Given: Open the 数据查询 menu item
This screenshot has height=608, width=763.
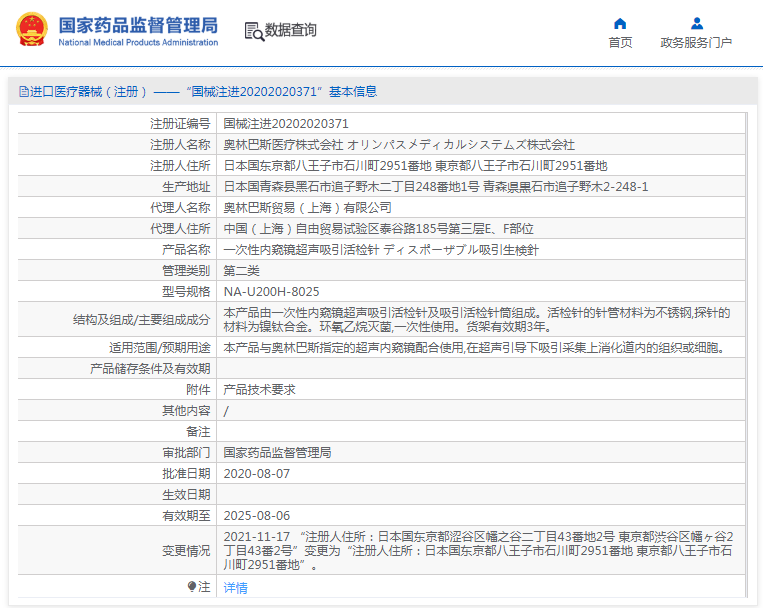Looking at the screenshot, I should tap(291, 30).
